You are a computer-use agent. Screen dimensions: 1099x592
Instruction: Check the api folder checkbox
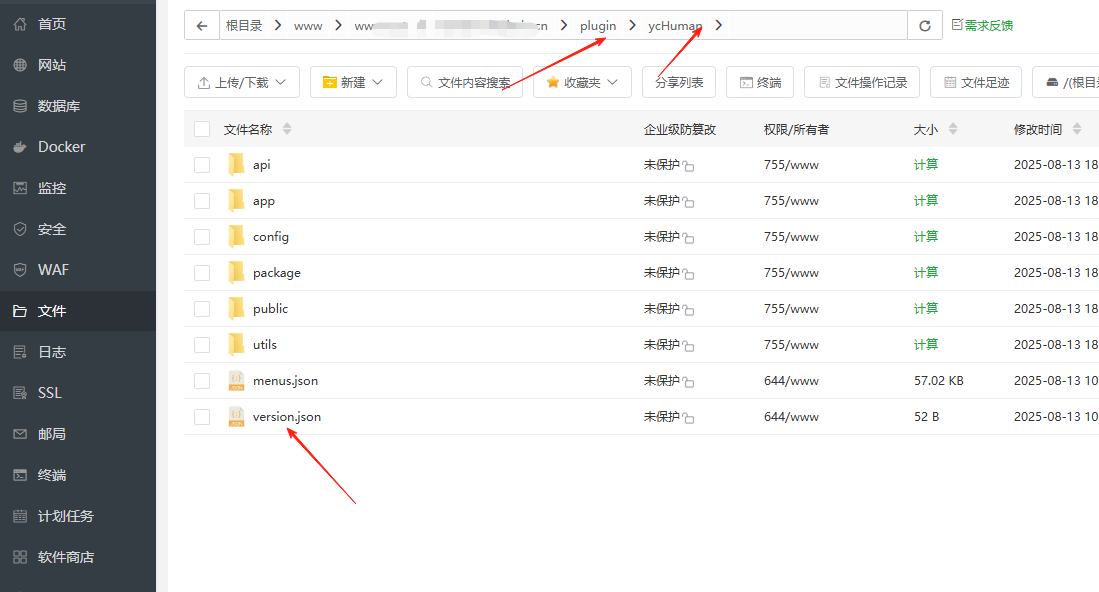[202, 165]
